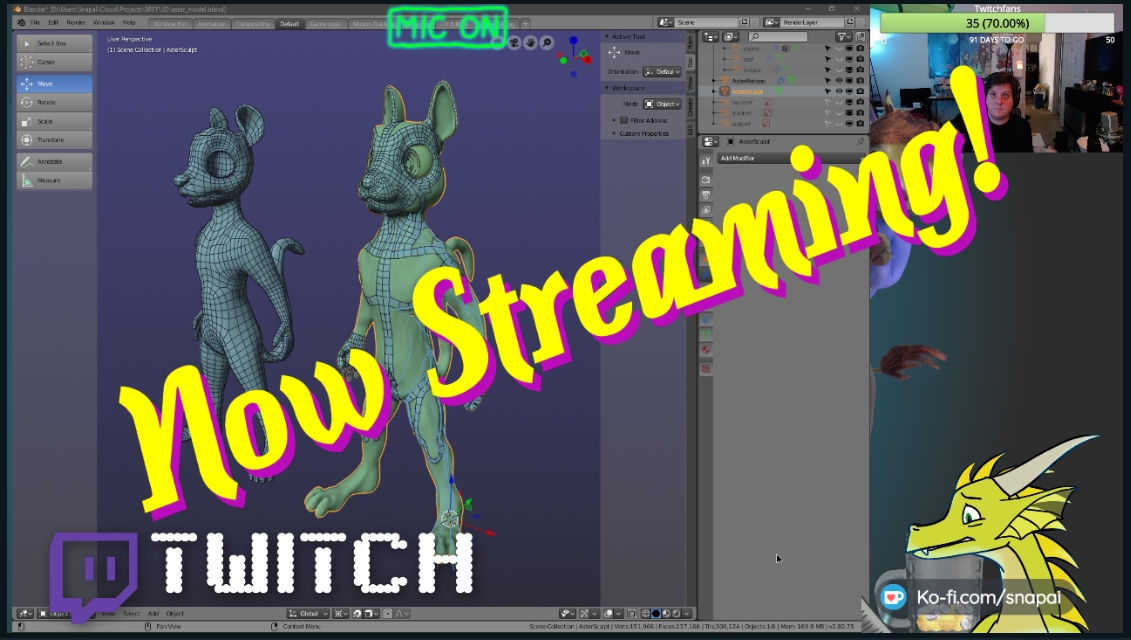Open the Orientation Default dropdown

point(662,71)
